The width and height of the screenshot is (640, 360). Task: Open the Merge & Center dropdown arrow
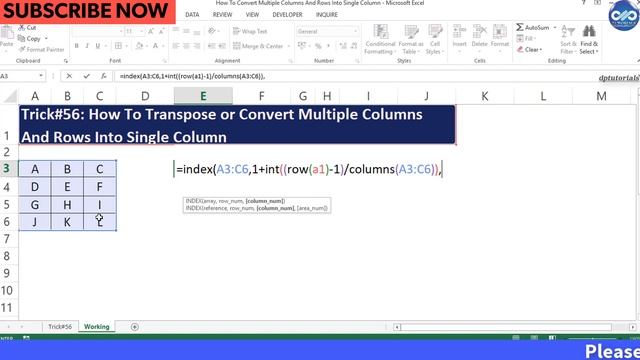[x=288, y=46]
